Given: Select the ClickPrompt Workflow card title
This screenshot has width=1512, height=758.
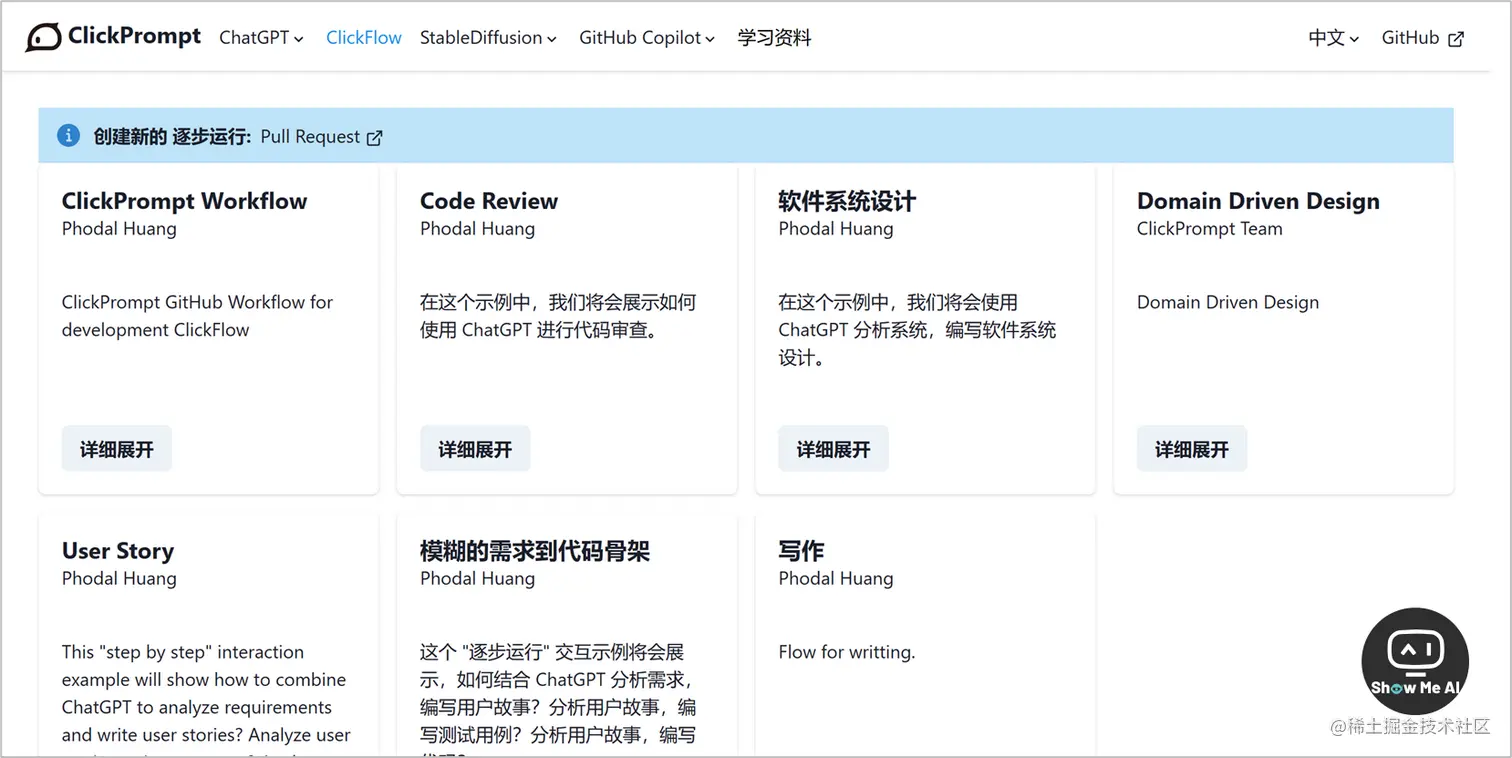Looking at the screenshot, I should pyautogui.click(x=185, y=201).
